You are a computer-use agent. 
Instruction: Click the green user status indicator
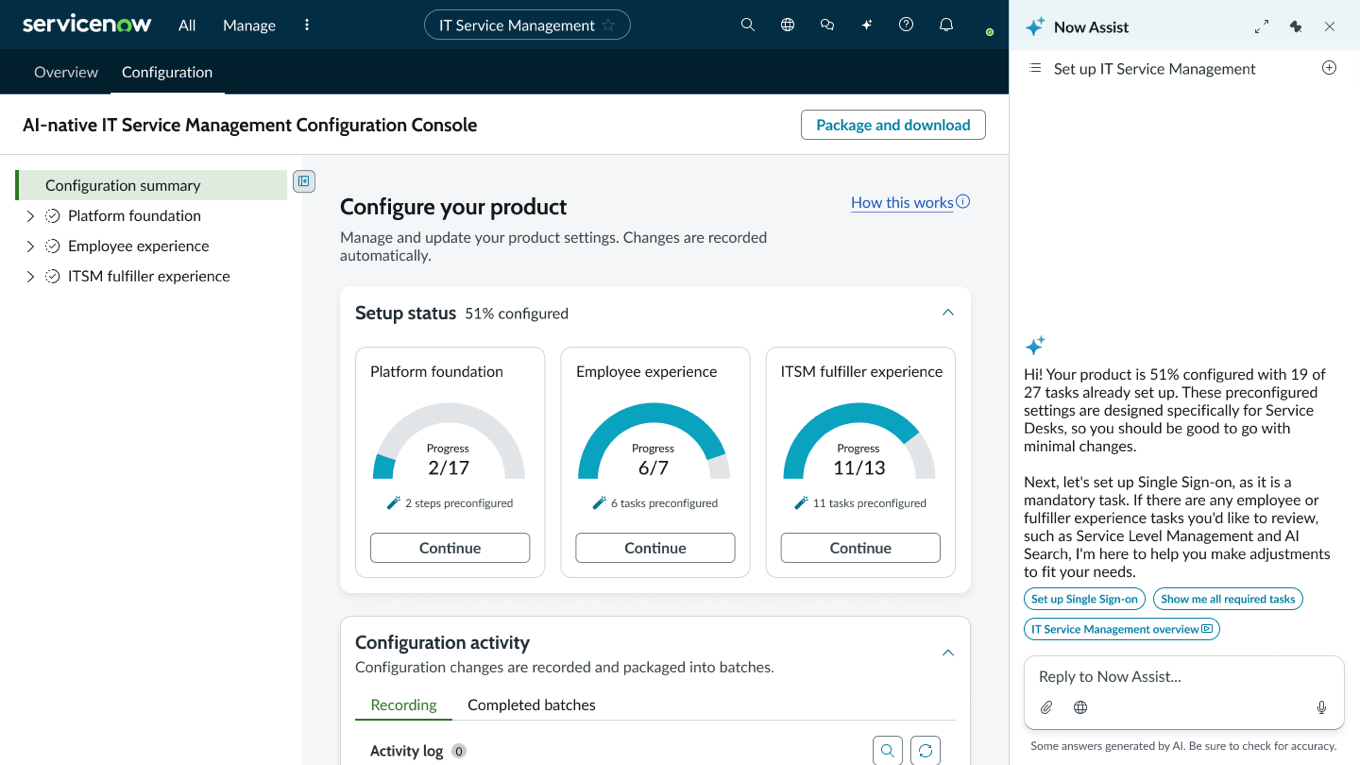(989, 32)
